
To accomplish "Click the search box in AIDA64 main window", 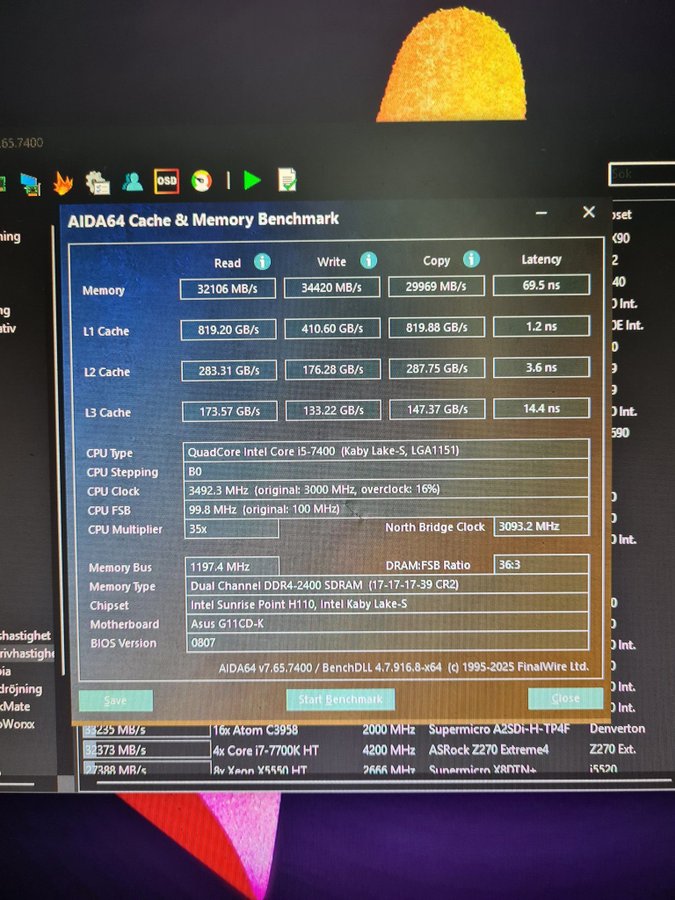I will (642, 174).
